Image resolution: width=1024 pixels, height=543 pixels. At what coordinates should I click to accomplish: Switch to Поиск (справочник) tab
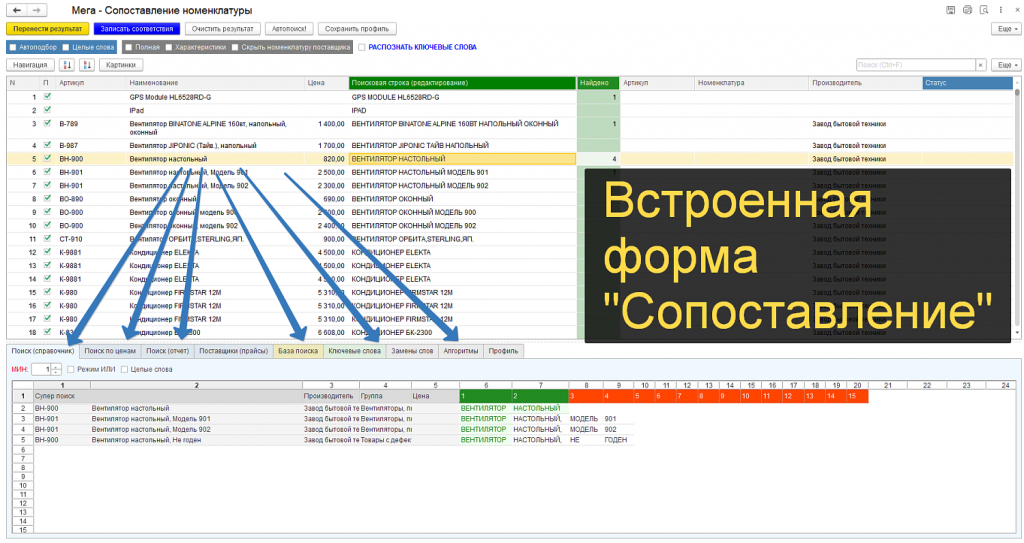pos(43,351)
